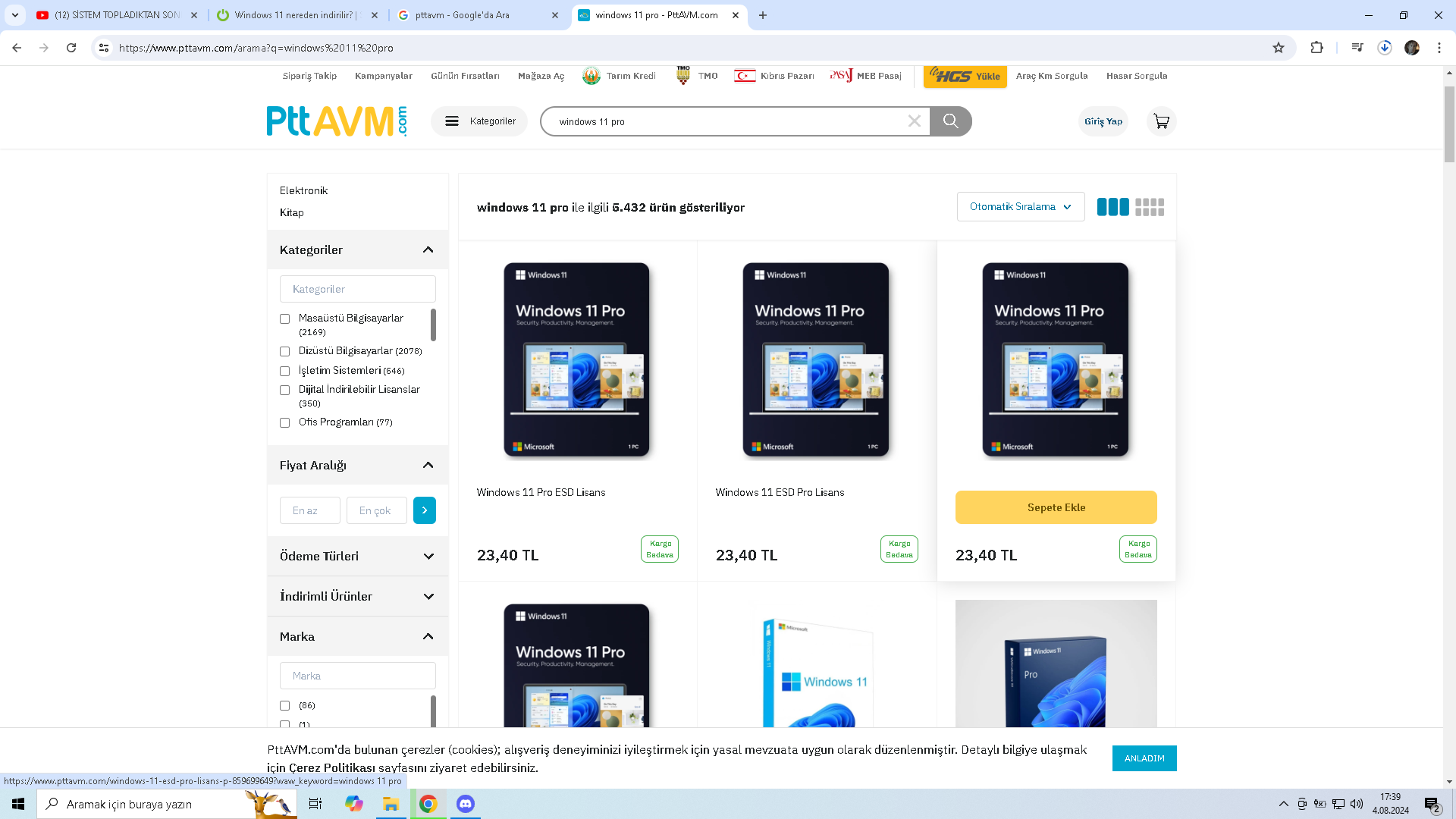Bookmark this page with star icon

point(1279,48)
